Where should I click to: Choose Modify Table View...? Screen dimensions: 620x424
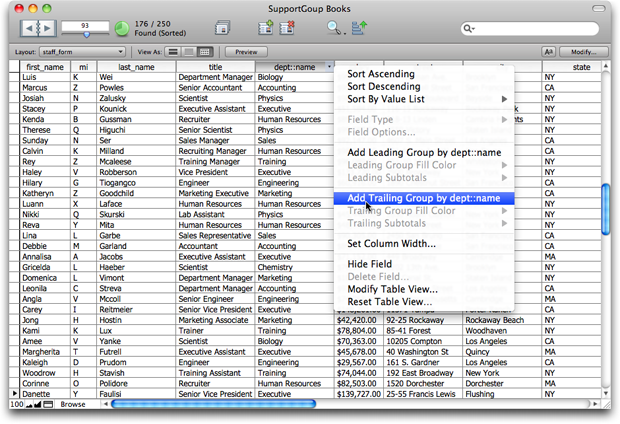coord(424,289)
